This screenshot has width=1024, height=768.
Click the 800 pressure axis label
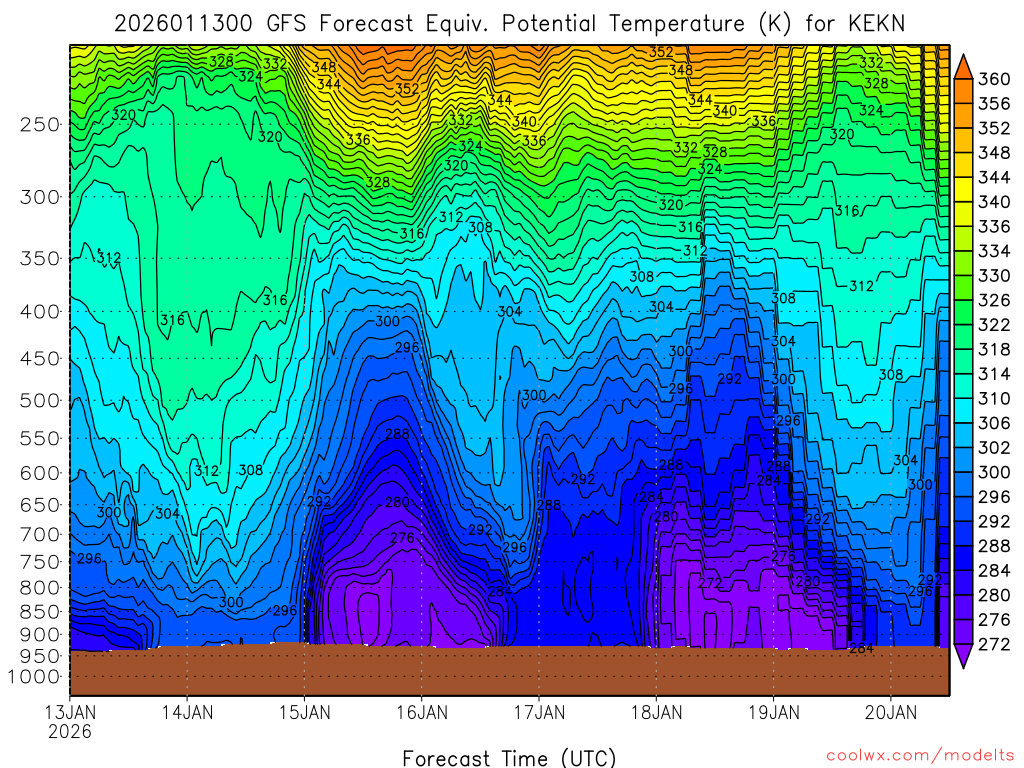(x=40, y=587)
